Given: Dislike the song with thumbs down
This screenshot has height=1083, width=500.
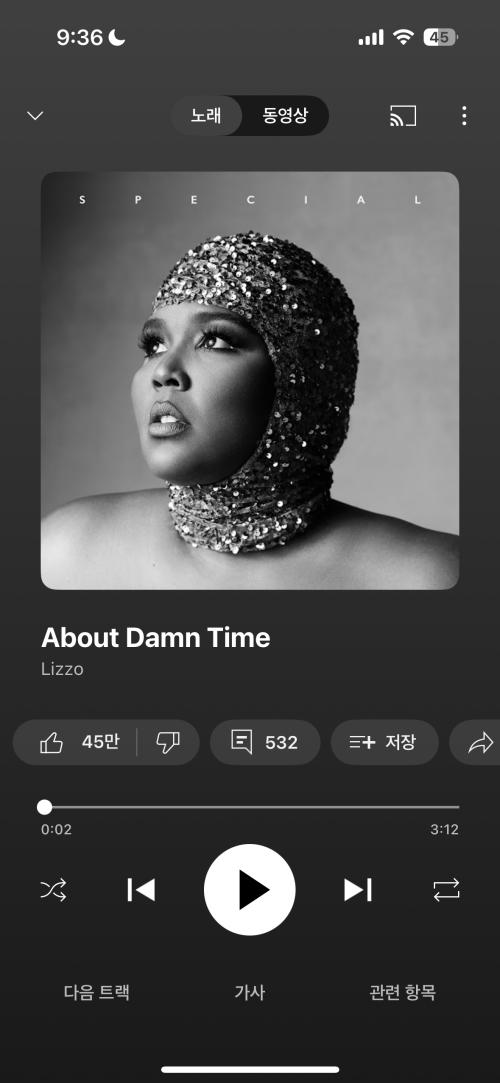Looking at the screenshot, I should [x=168, y=742].
